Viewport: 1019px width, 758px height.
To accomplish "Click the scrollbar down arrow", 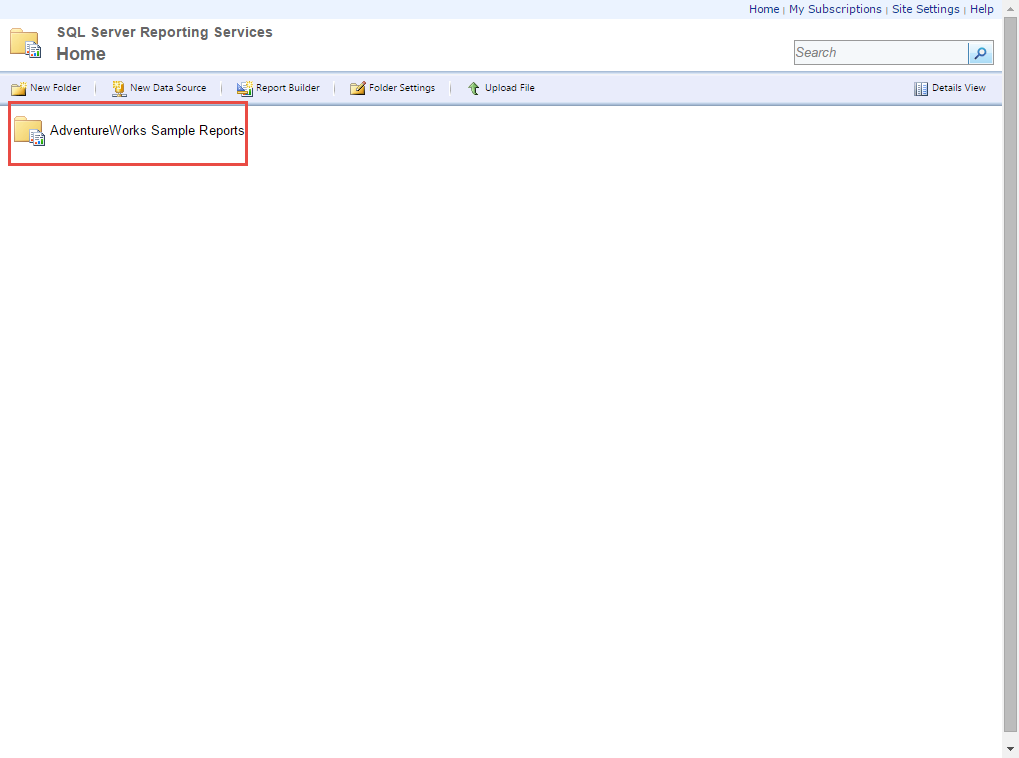I will [x=1010, y=750].
